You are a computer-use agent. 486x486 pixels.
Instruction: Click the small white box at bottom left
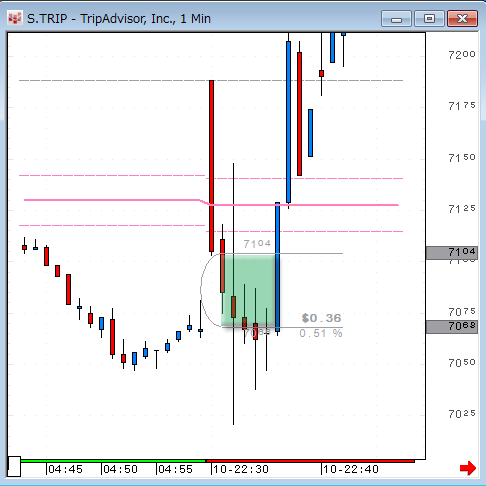point(14,466)
